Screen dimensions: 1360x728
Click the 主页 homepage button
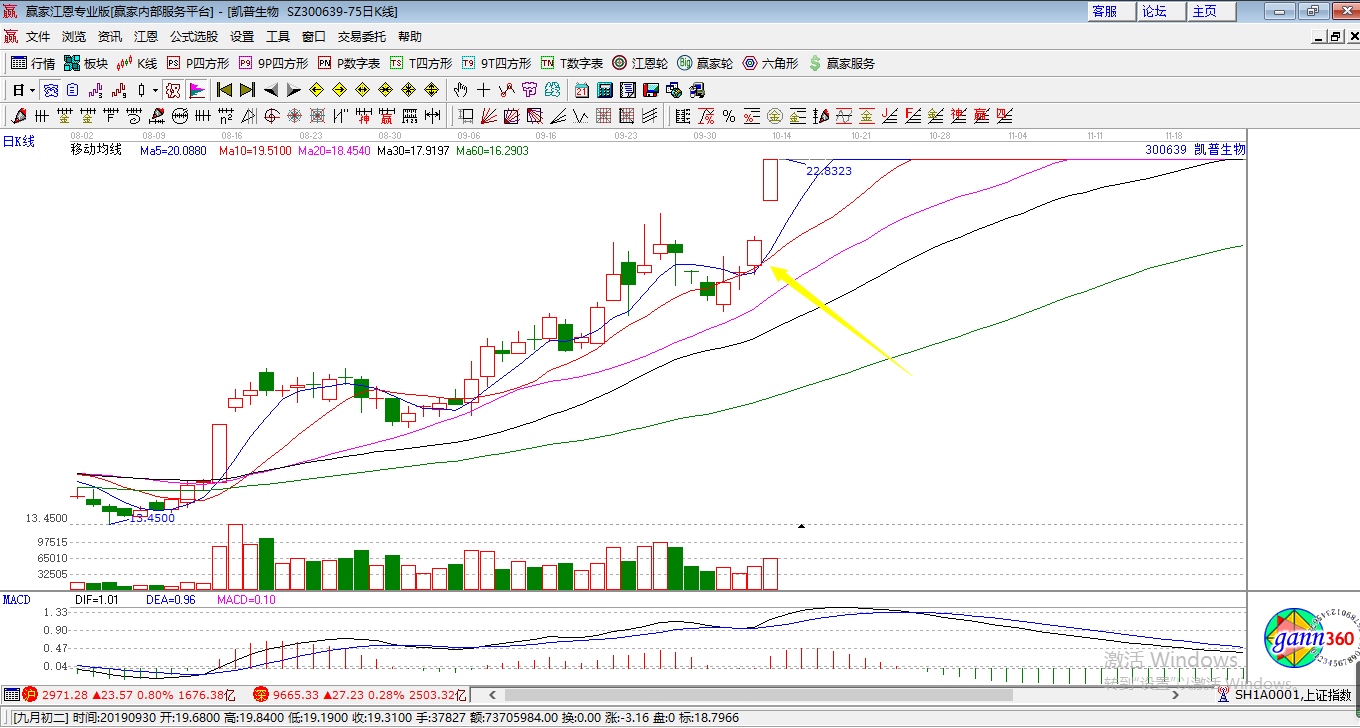click(1211, 11)
